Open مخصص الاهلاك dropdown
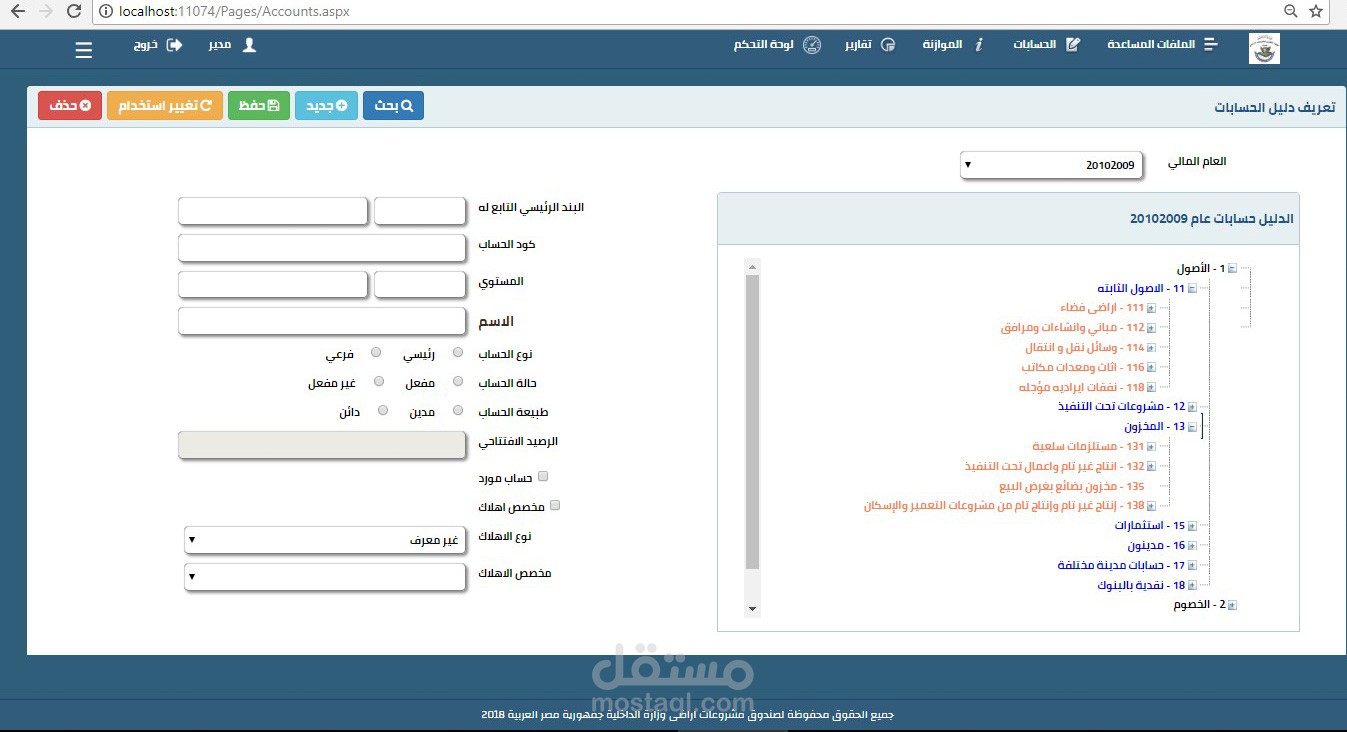1347x732 pixels. [x=326, y=577]
